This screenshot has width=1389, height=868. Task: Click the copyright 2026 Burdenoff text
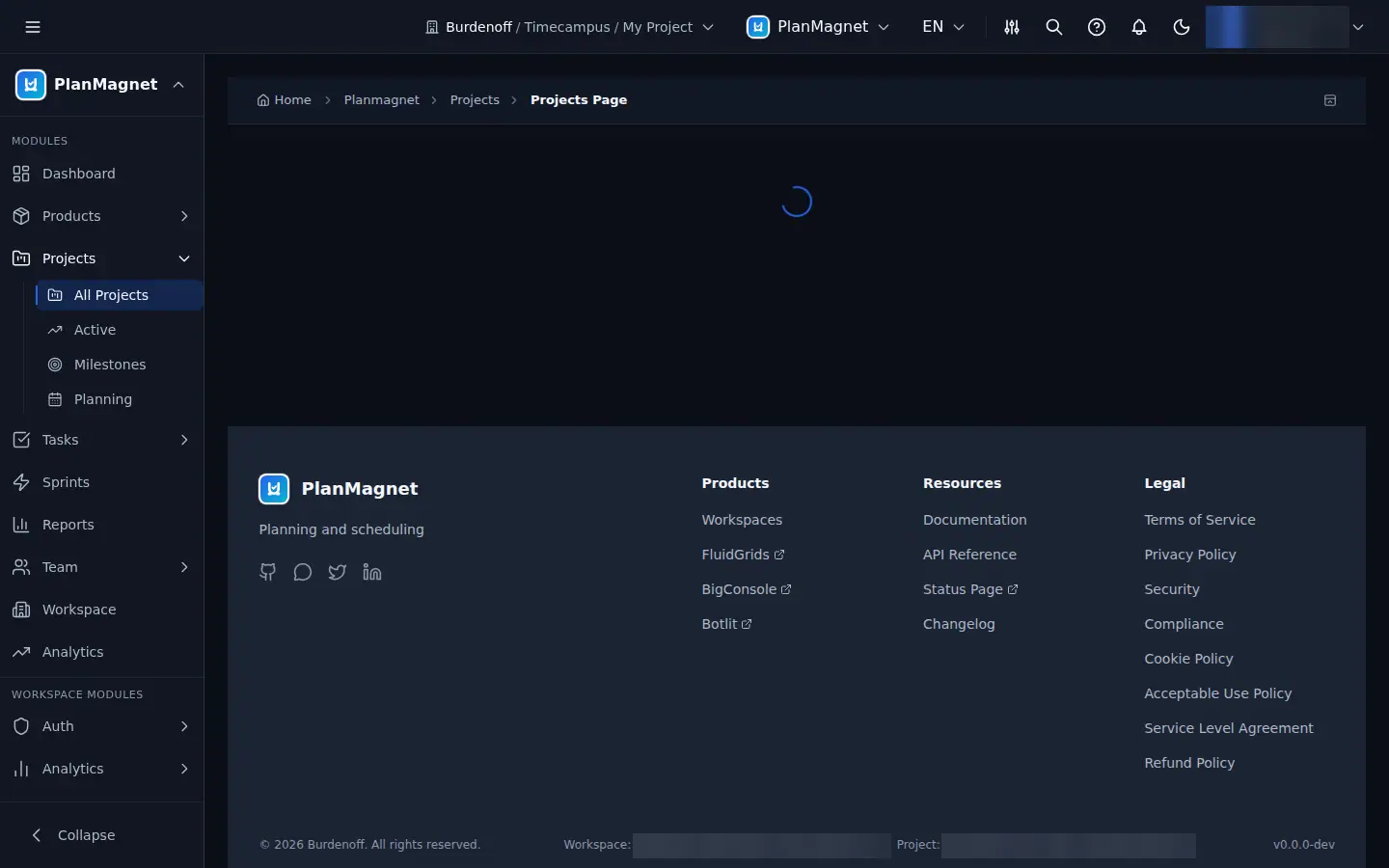point(369,845)
